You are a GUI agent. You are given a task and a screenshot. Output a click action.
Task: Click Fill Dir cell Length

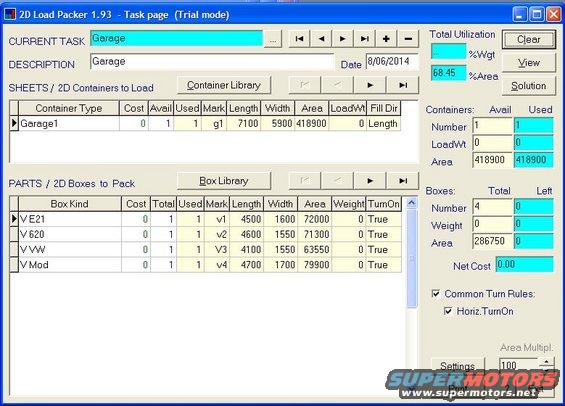[x=384, y=124]
